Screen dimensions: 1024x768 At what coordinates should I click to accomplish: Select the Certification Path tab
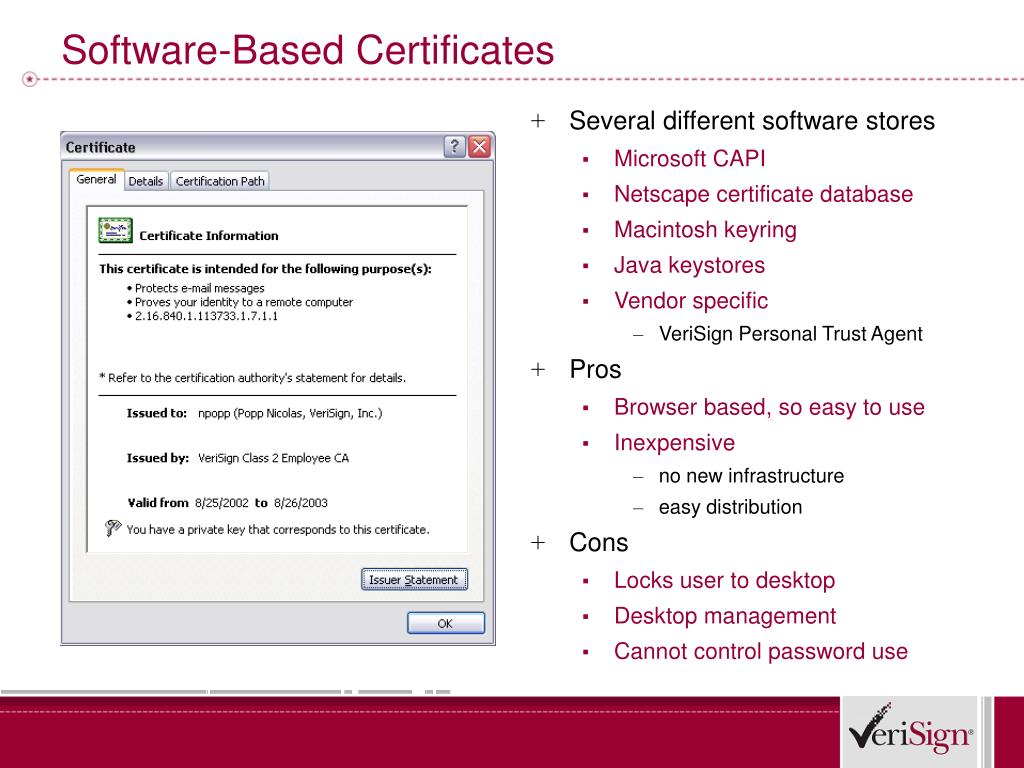click(220, 181)
